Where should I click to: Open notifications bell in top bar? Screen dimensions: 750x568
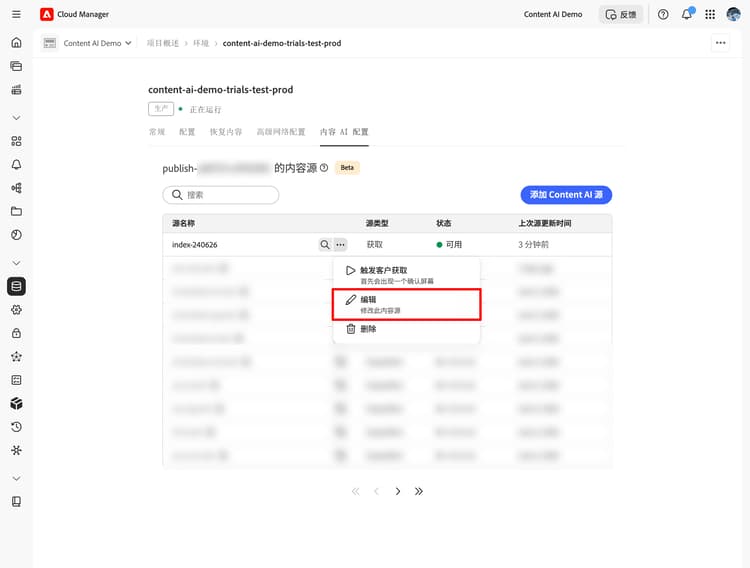point(687,14)
